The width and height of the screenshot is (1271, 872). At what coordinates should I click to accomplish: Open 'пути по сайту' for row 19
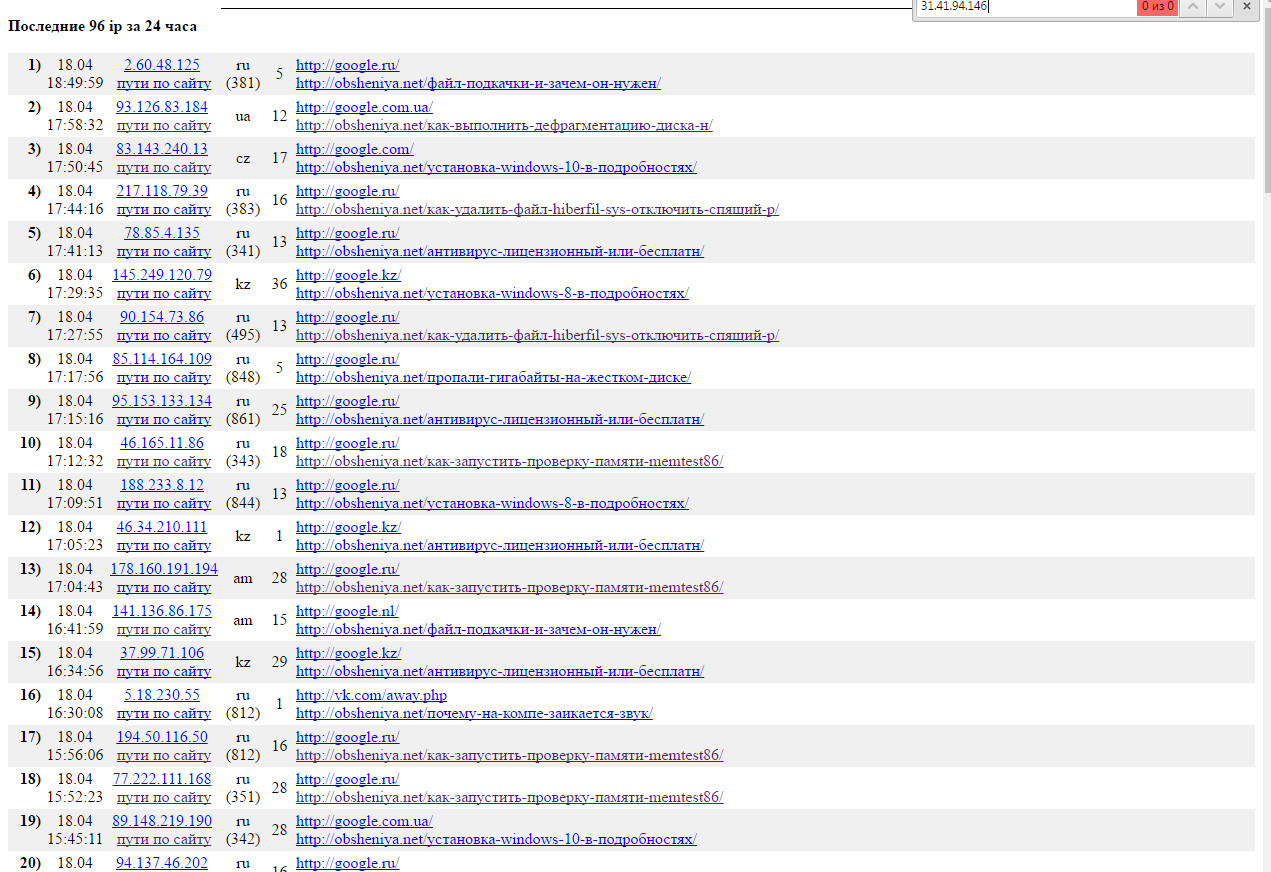(164, 839)
